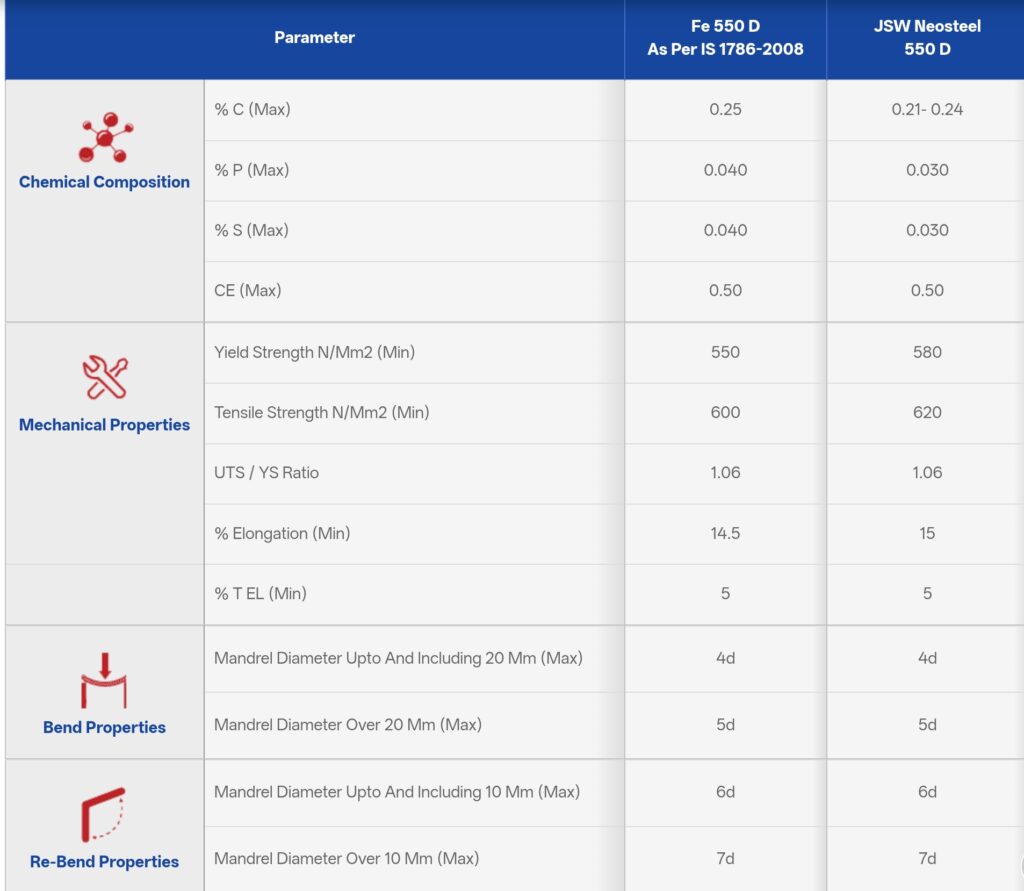Screen dimensions: 1024x891
Task: Click the wrench and screwdriver Mechanical Properties icon
Action: click(105, 379)
